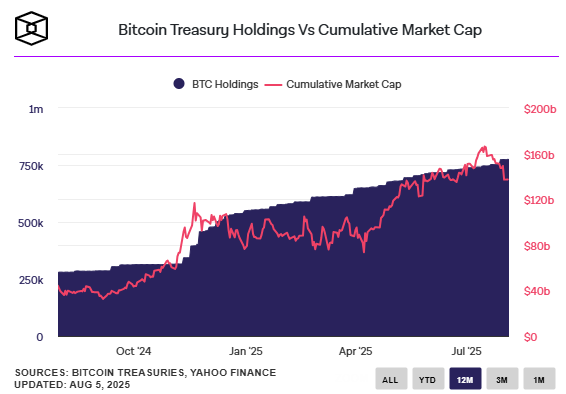Click the chart title text
Viewport: 566px width, 394px height.
coord(300,30)
